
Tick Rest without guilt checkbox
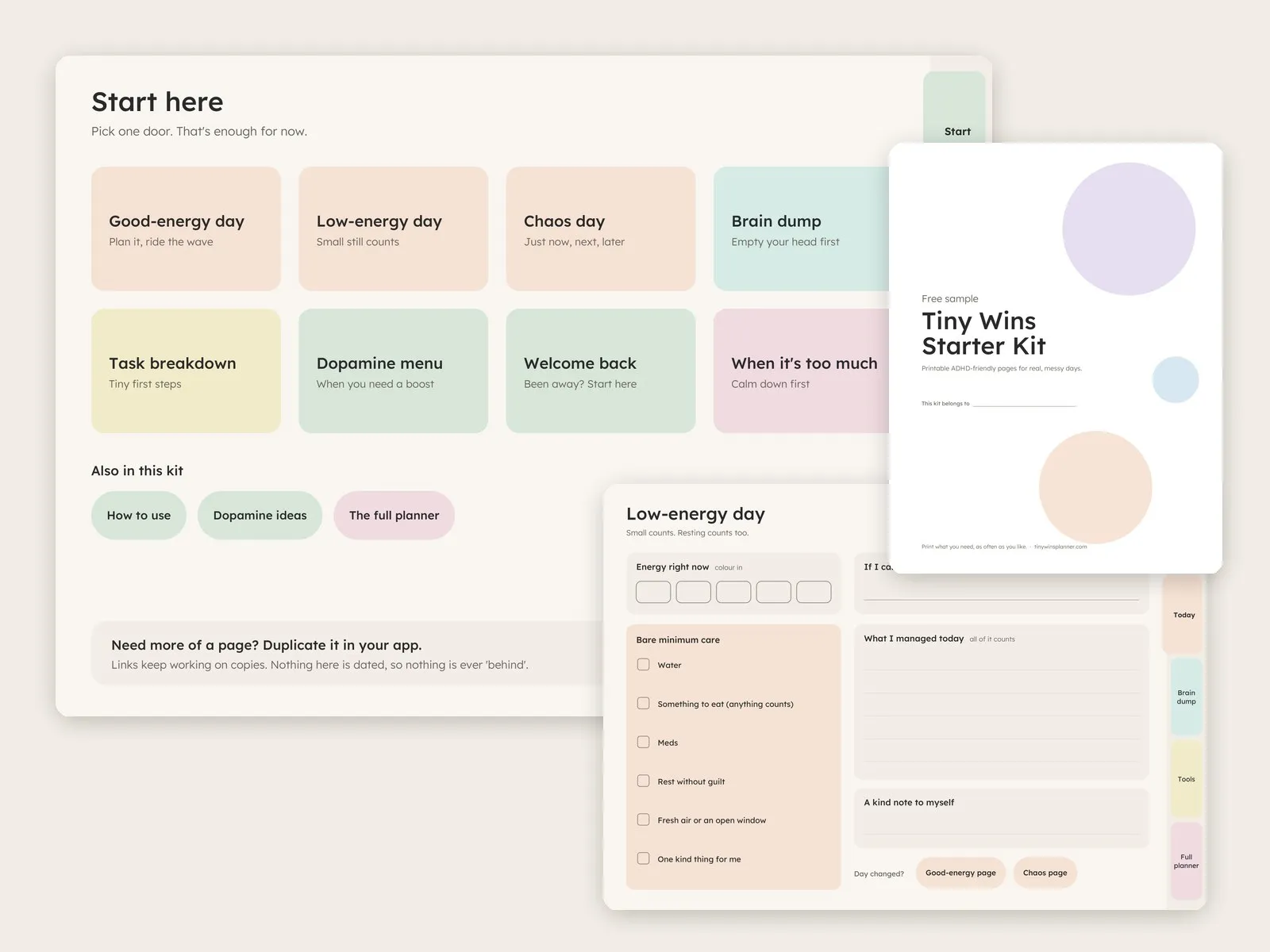[643, 781]
